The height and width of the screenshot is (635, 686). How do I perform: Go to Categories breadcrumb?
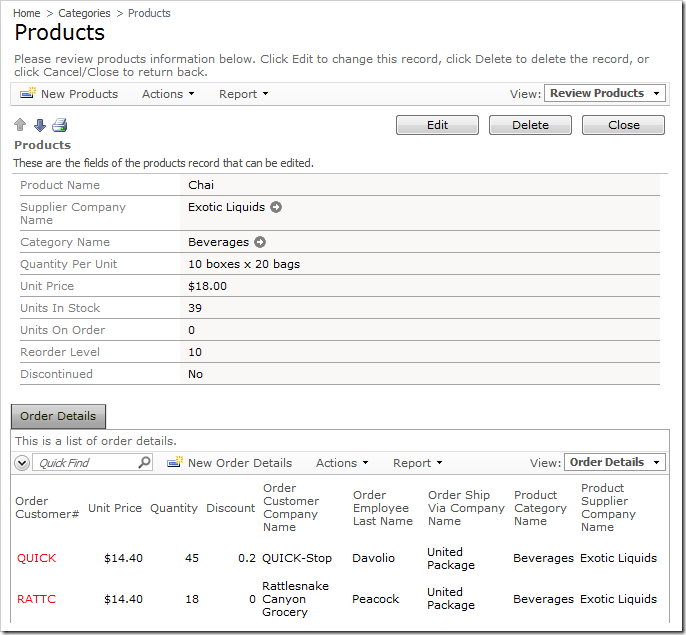click(x=84, y=14)
